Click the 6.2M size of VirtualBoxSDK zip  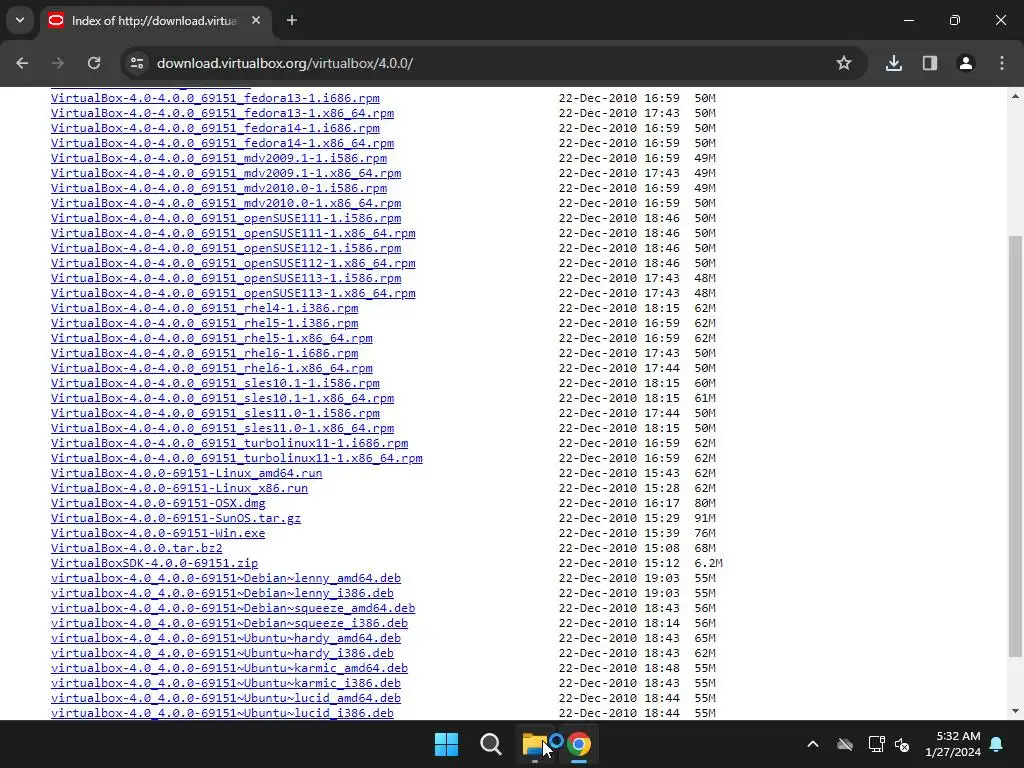pyautogui.click(x=709, y=563)
